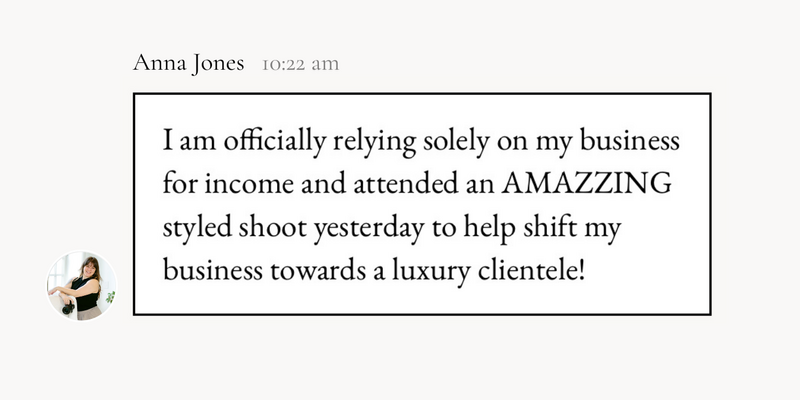Click the word relying in the message

[374, 142]
